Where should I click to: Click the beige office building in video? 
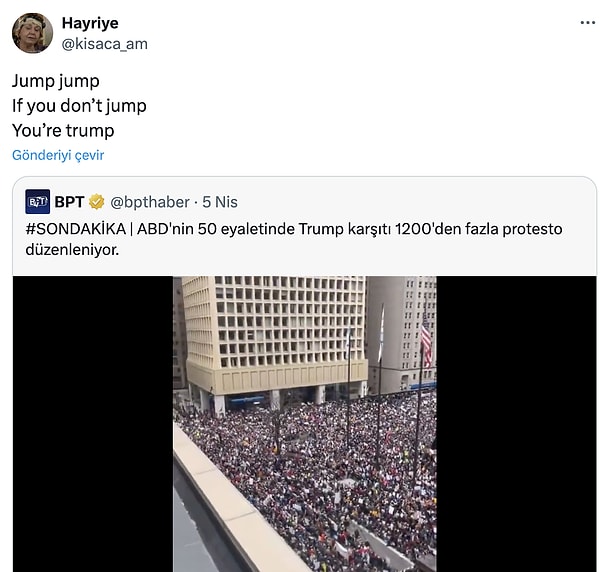274,337
